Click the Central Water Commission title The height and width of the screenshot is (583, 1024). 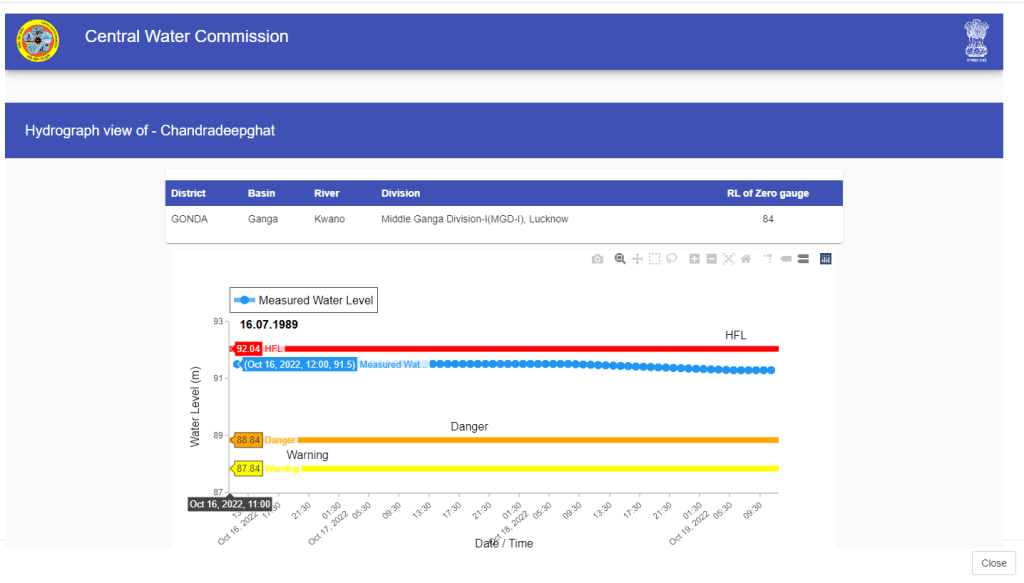pos(186,37)
